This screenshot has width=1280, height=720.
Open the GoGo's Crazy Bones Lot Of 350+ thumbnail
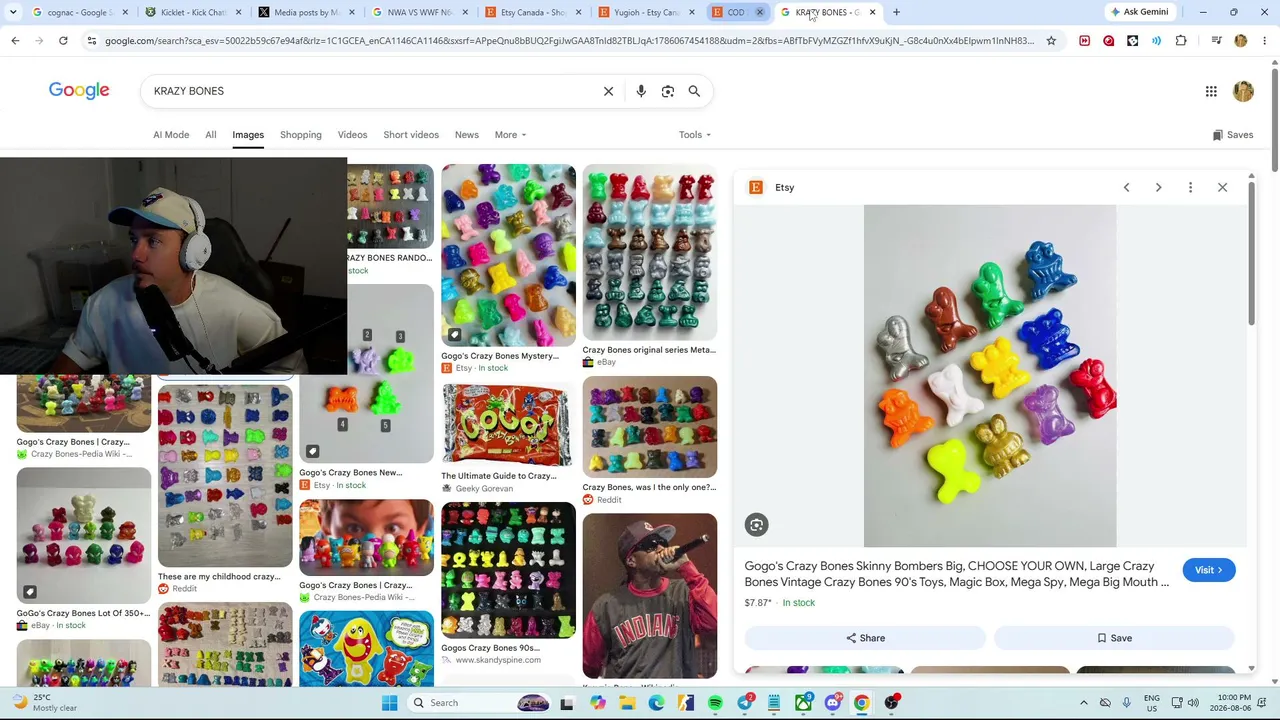(84, 536)
